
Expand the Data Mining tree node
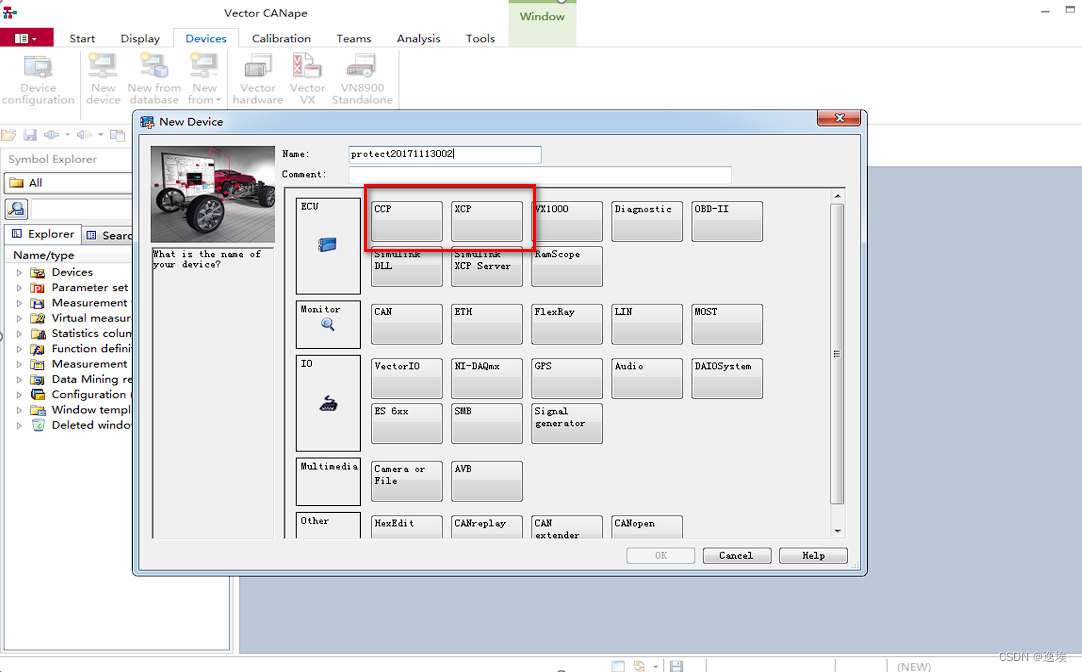coord(19,379)
